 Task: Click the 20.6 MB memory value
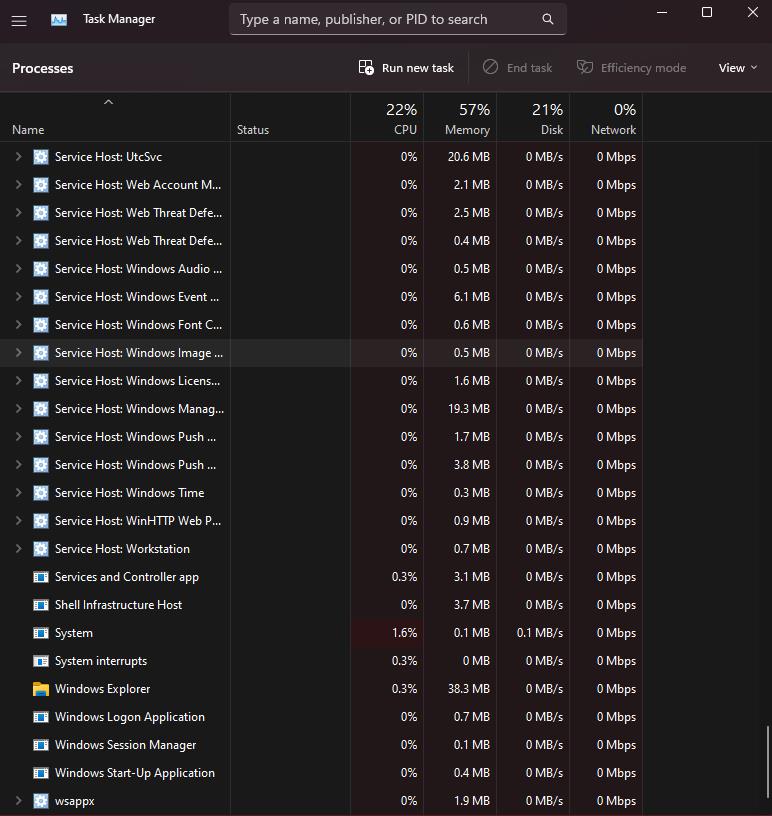469,157
